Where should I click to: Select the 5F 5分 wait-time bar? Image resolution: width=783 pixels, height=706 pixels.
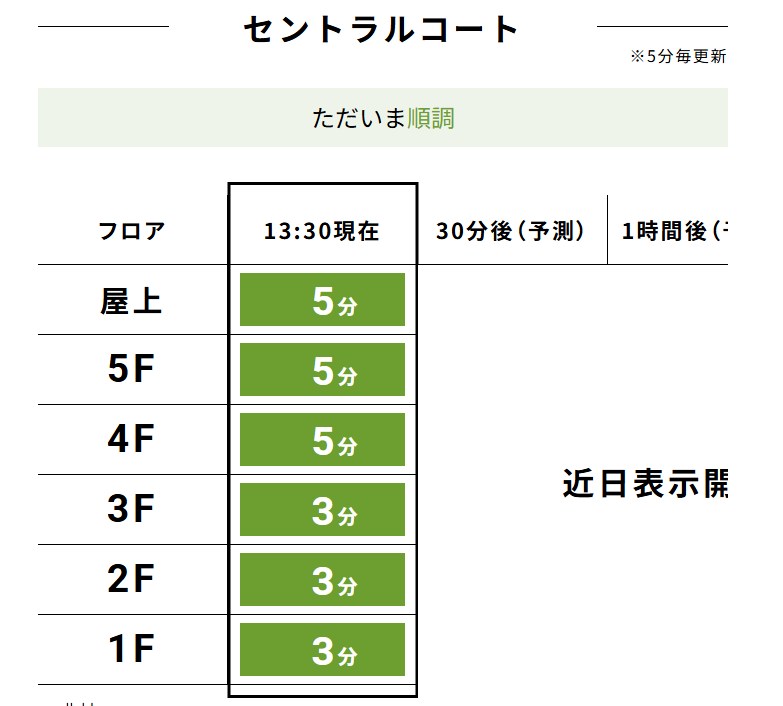[x=322, y=370]
